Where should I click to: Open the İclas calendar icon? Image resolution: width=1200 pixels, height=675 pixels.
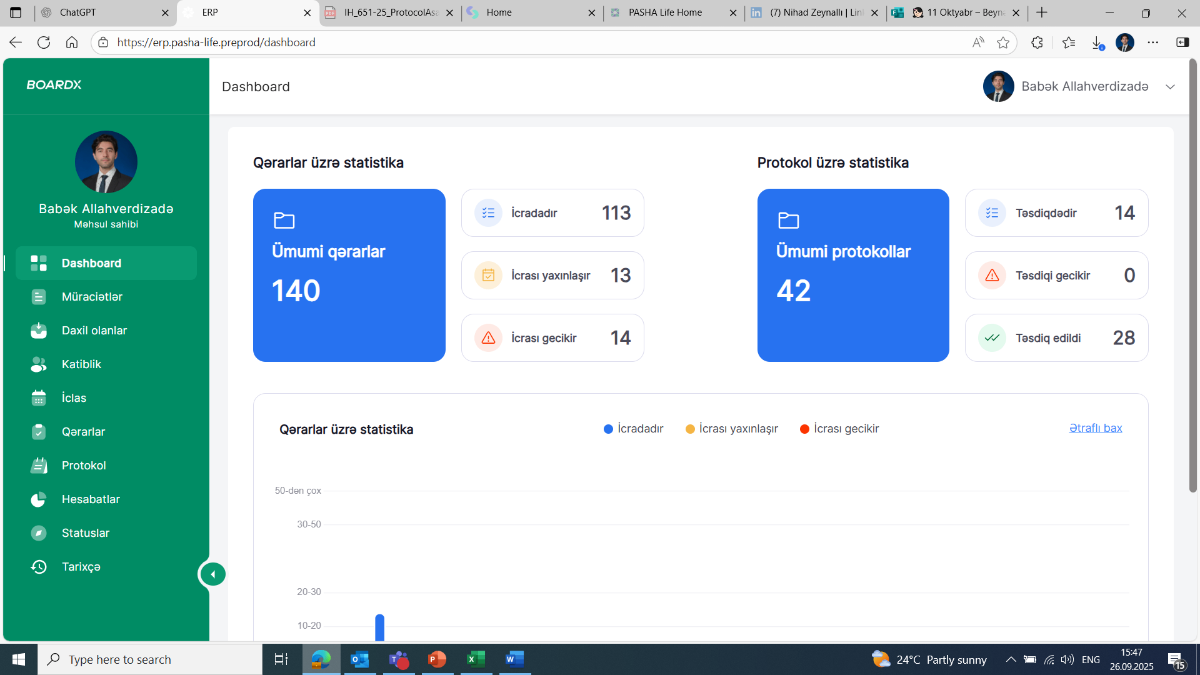(39, 398)
